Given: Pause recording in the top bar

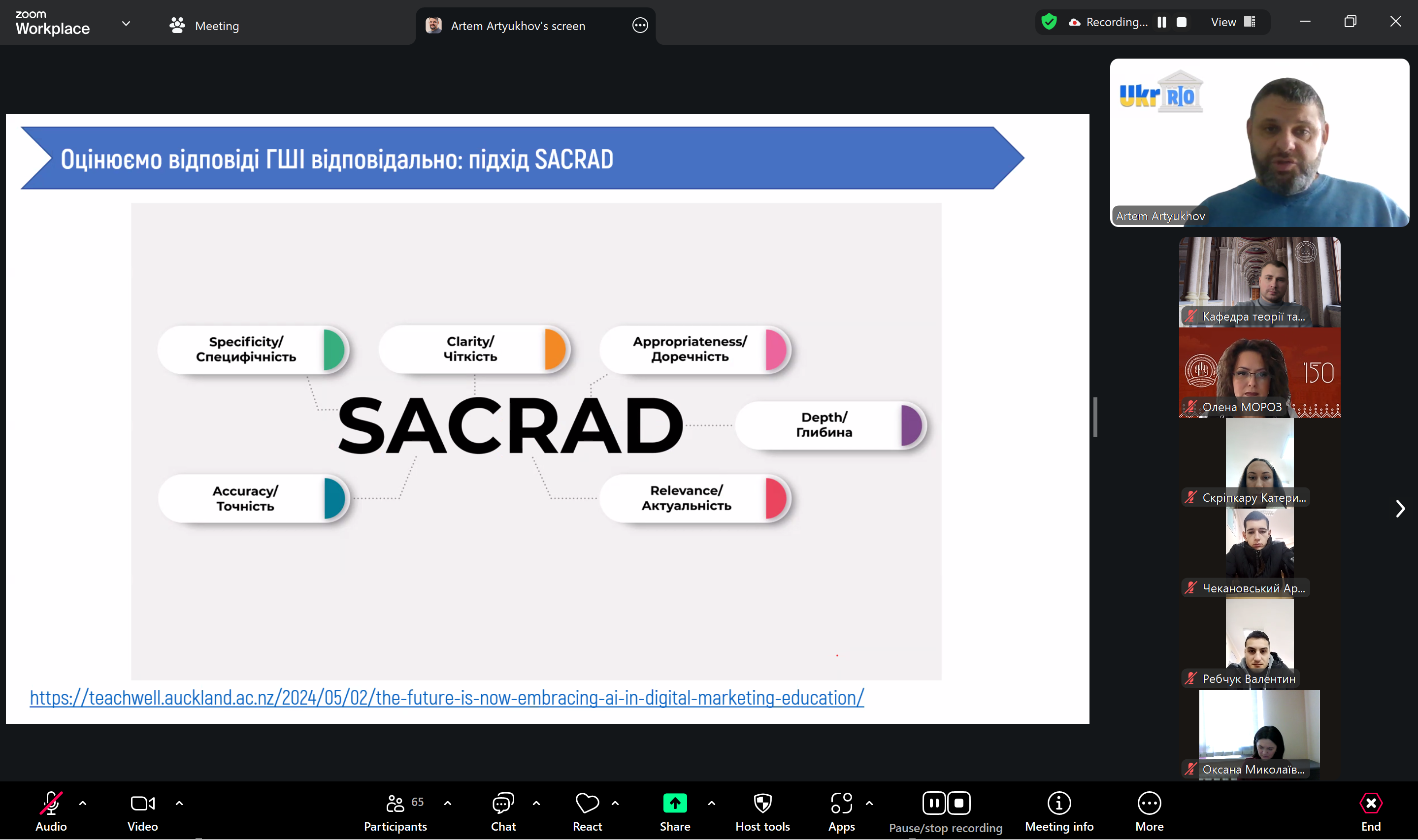Looking at the screenshot, I should (x=1161, y=22).
